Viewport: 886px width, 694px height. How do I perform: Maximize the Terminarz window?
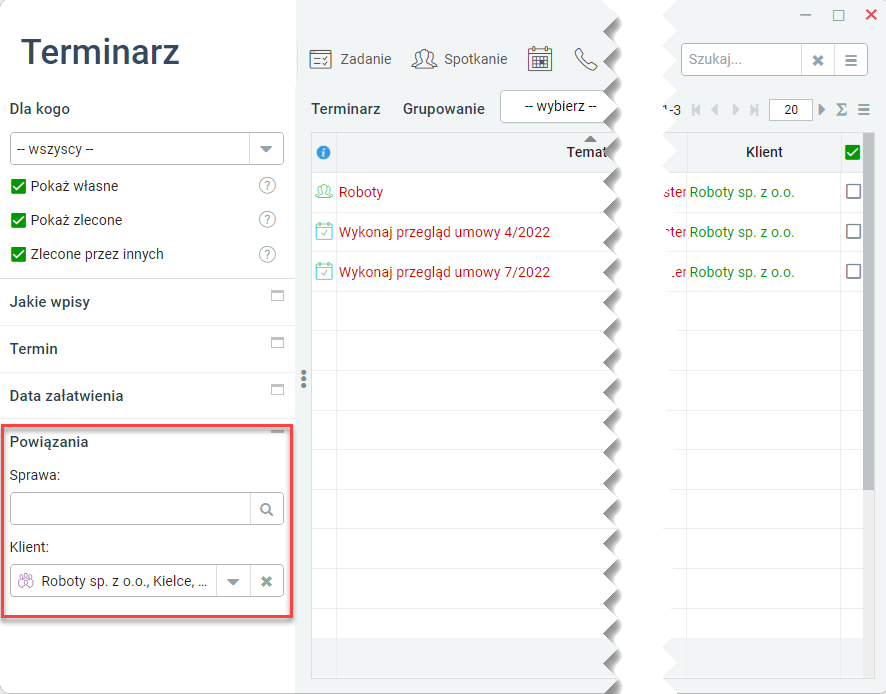[839, 15]
